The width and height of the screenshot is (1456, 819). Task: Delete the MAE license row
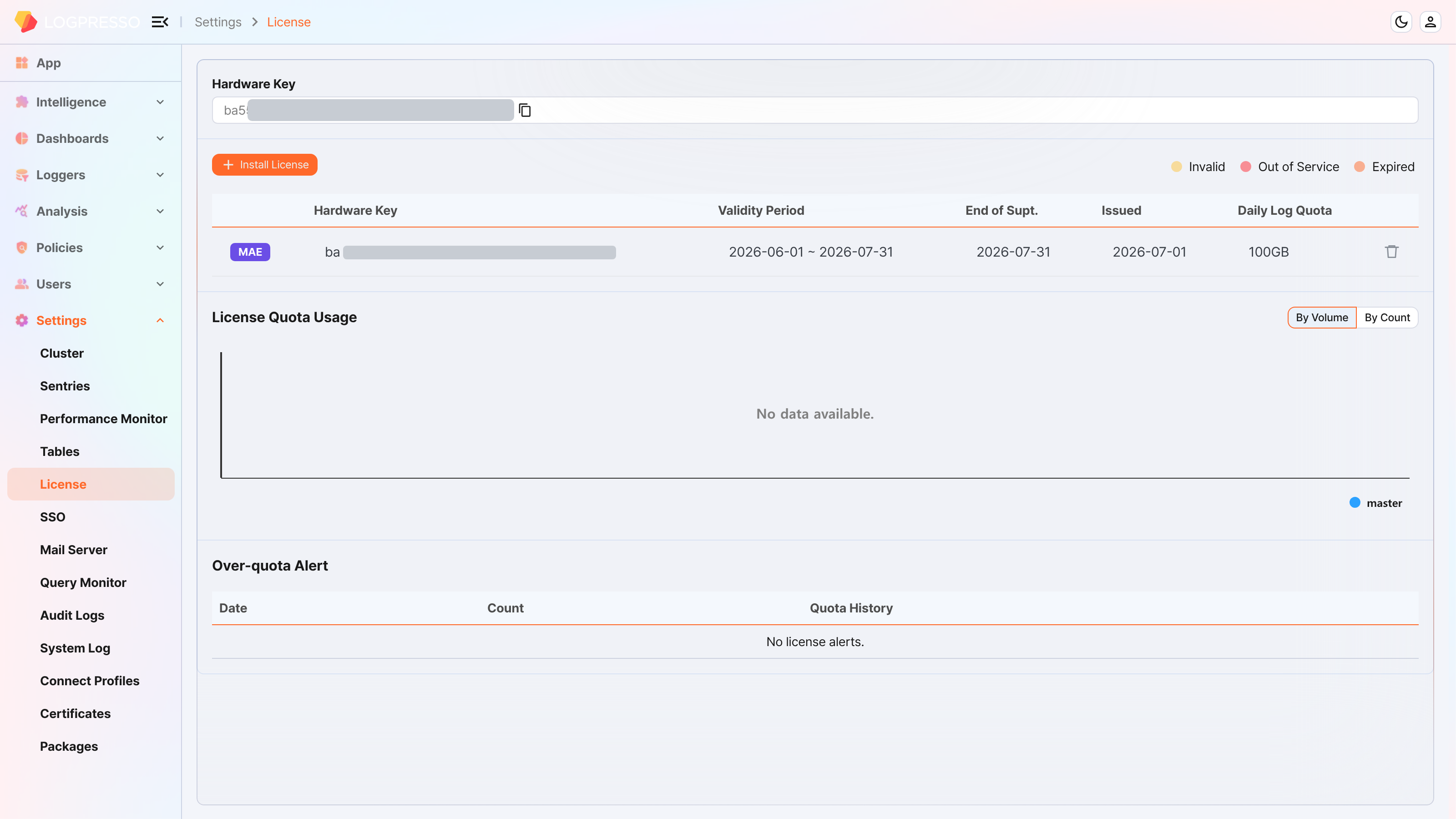pos(1391,252)
